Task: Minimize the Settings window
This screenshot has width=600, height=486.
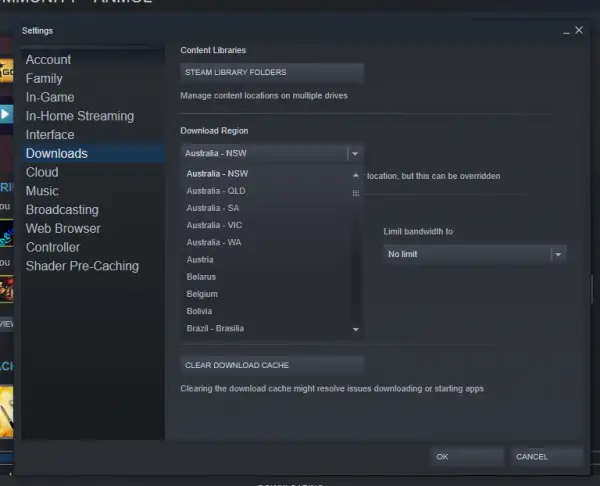Action: pyautogui.click(x=566, y=32)
